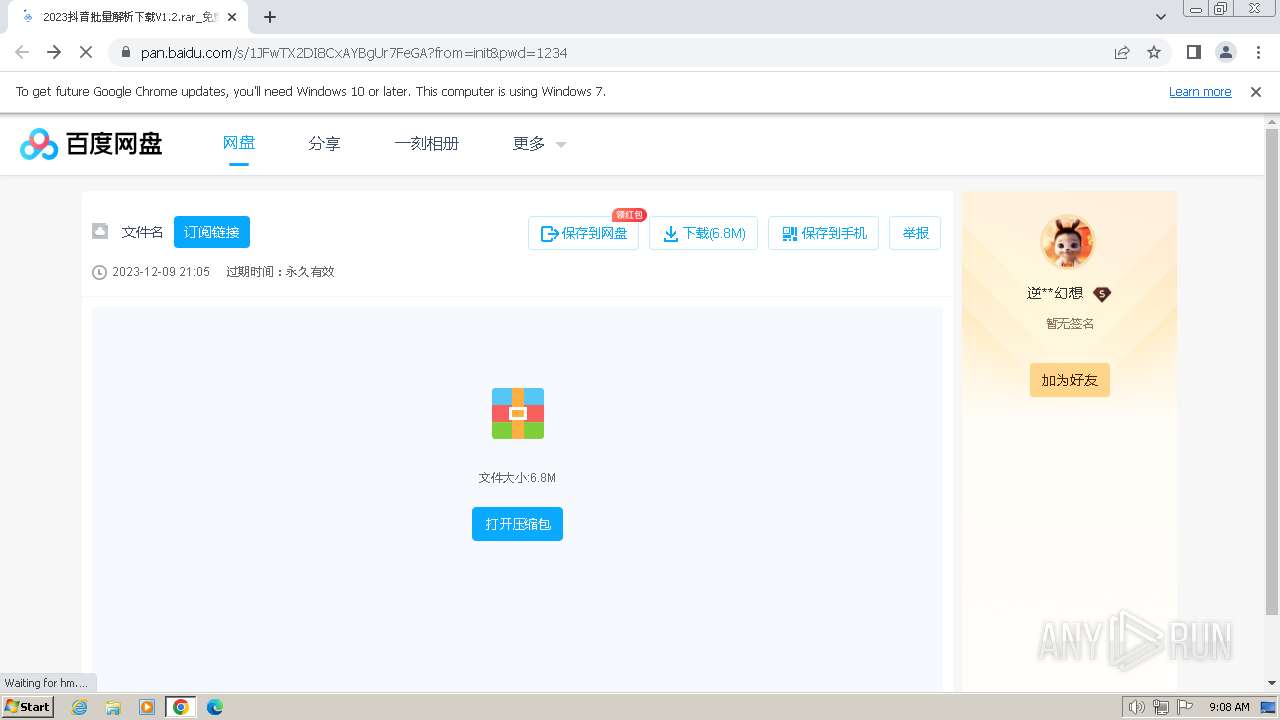Click the clock icon beside the share date

[99, 272]
